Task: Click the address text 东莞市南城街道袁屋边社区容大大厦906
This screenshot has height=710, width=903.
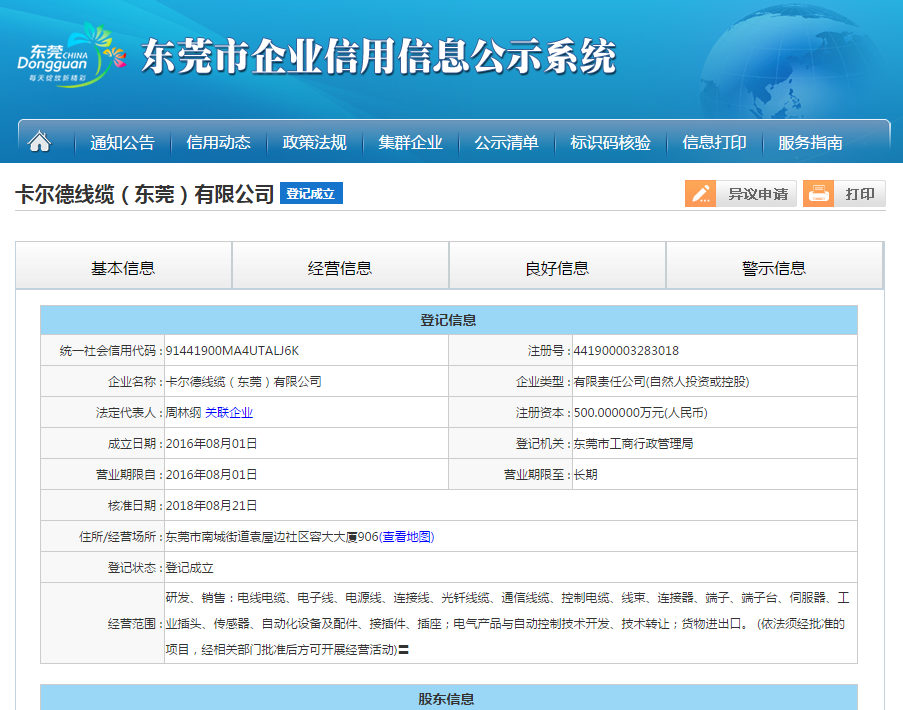Action: [272, 537]
